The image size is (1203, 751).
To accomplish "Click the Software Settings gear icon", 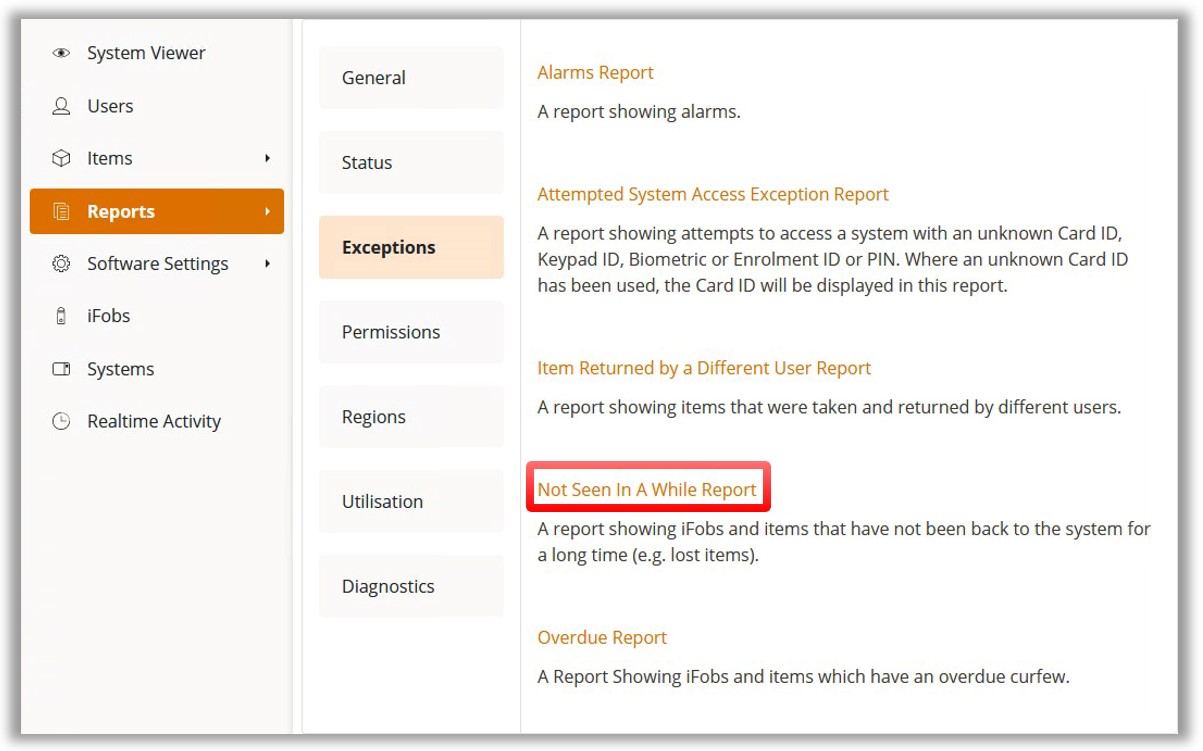I will [61, 264].
